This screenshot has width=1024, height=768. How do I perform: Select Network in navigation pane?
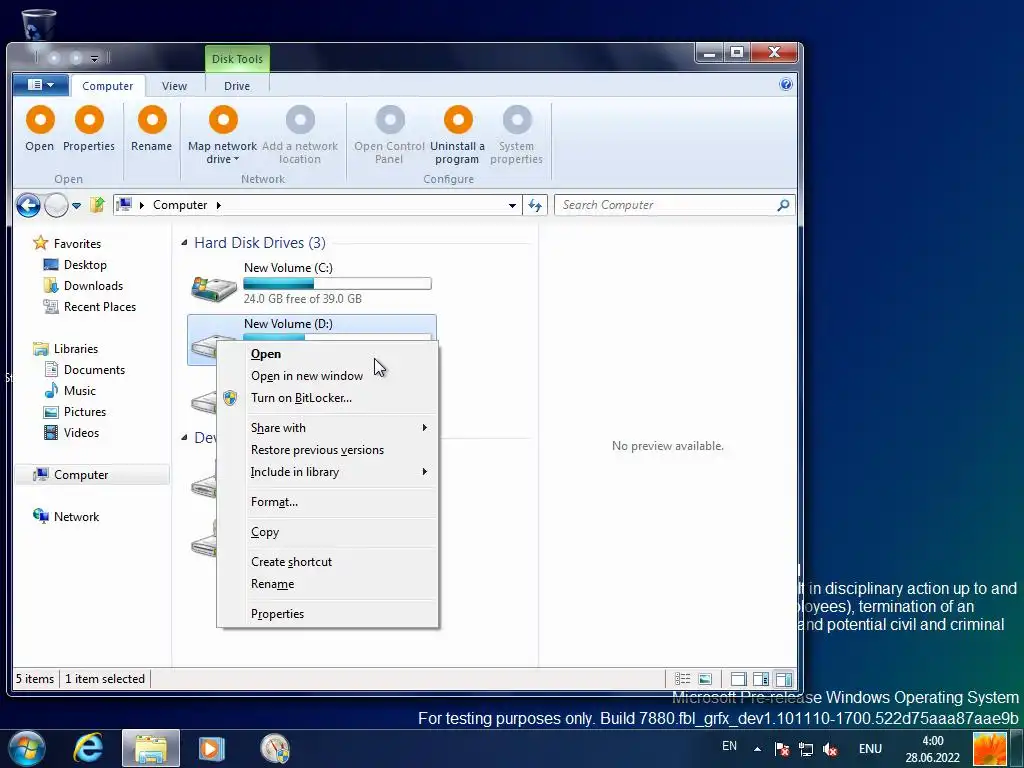coord(76,517)
